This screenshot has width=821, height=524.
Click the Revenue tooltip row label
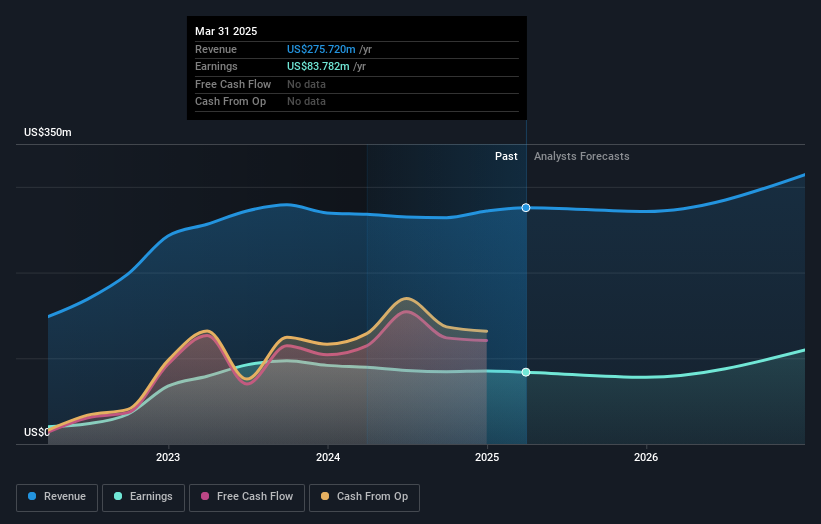point(216,49)
